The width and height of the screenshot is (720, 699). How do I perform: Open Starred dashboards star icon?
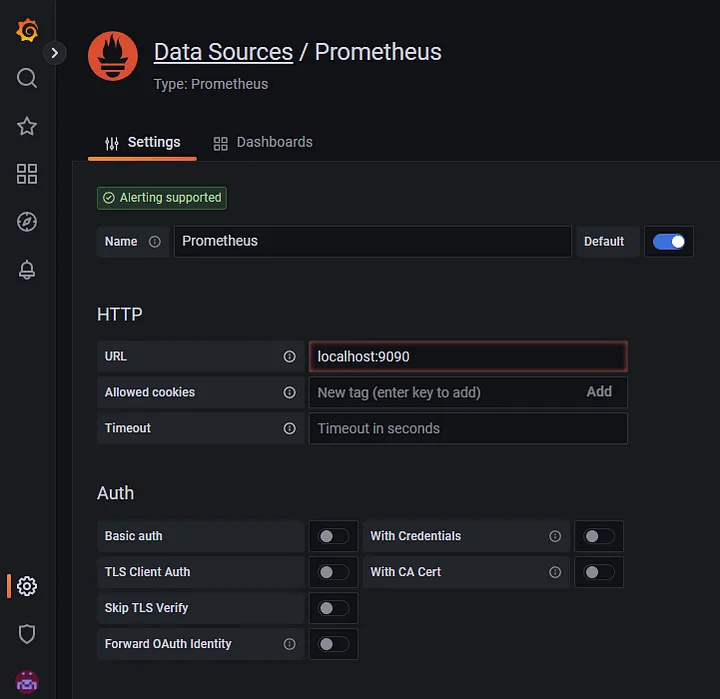point(27,126)
